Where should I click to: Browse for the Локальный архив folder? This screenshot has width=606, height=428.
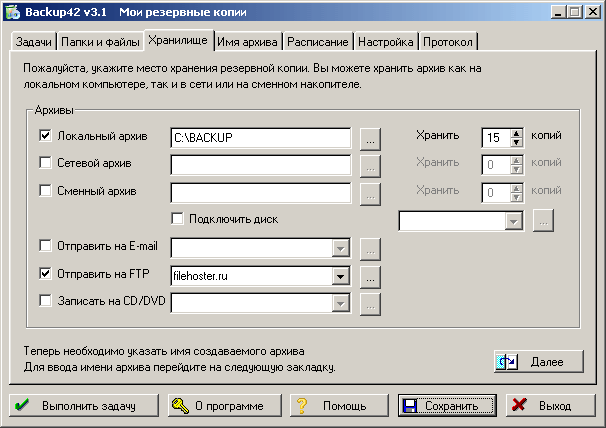point(370,137)
